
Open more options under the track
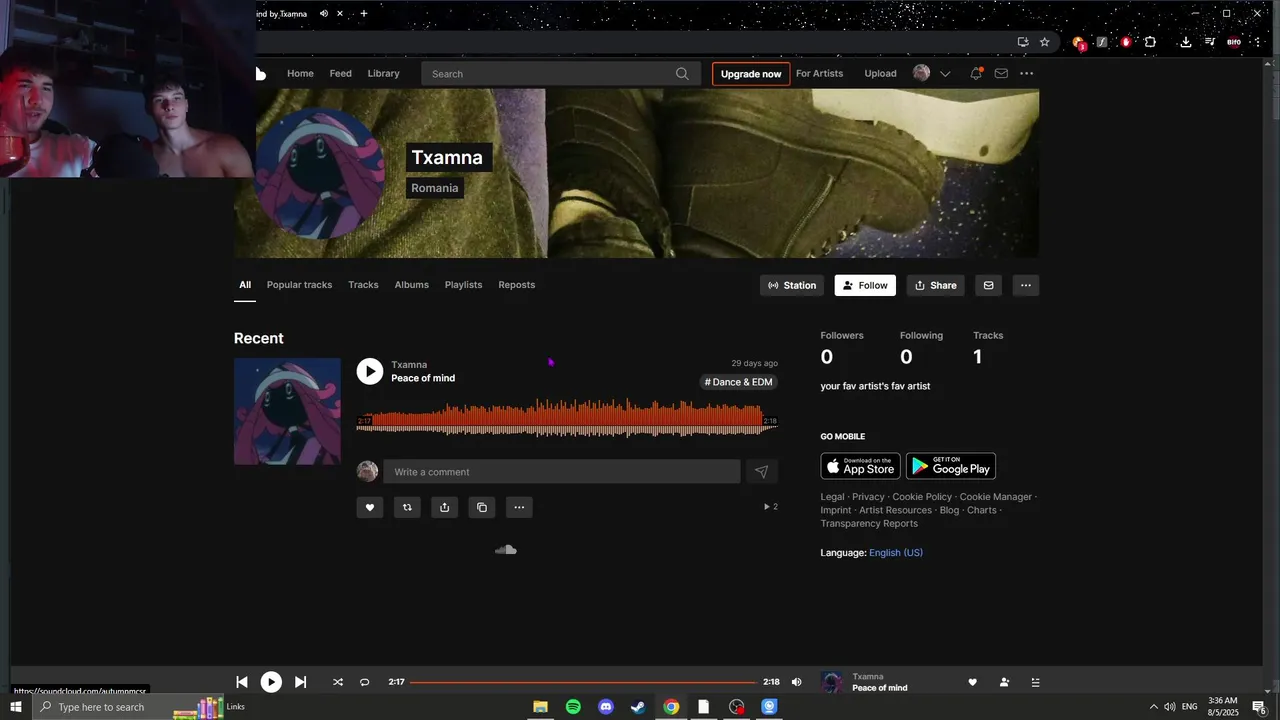tap(519, 507)
